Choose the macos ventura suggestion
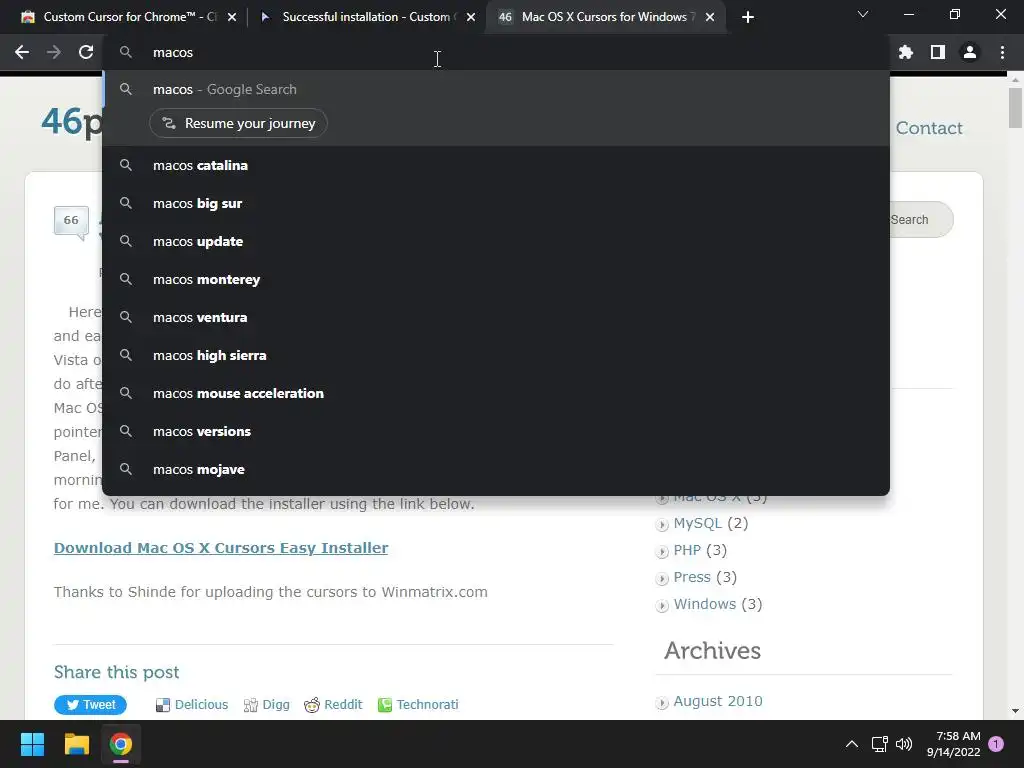1024x768 pixels. click(x=496, y=317)
